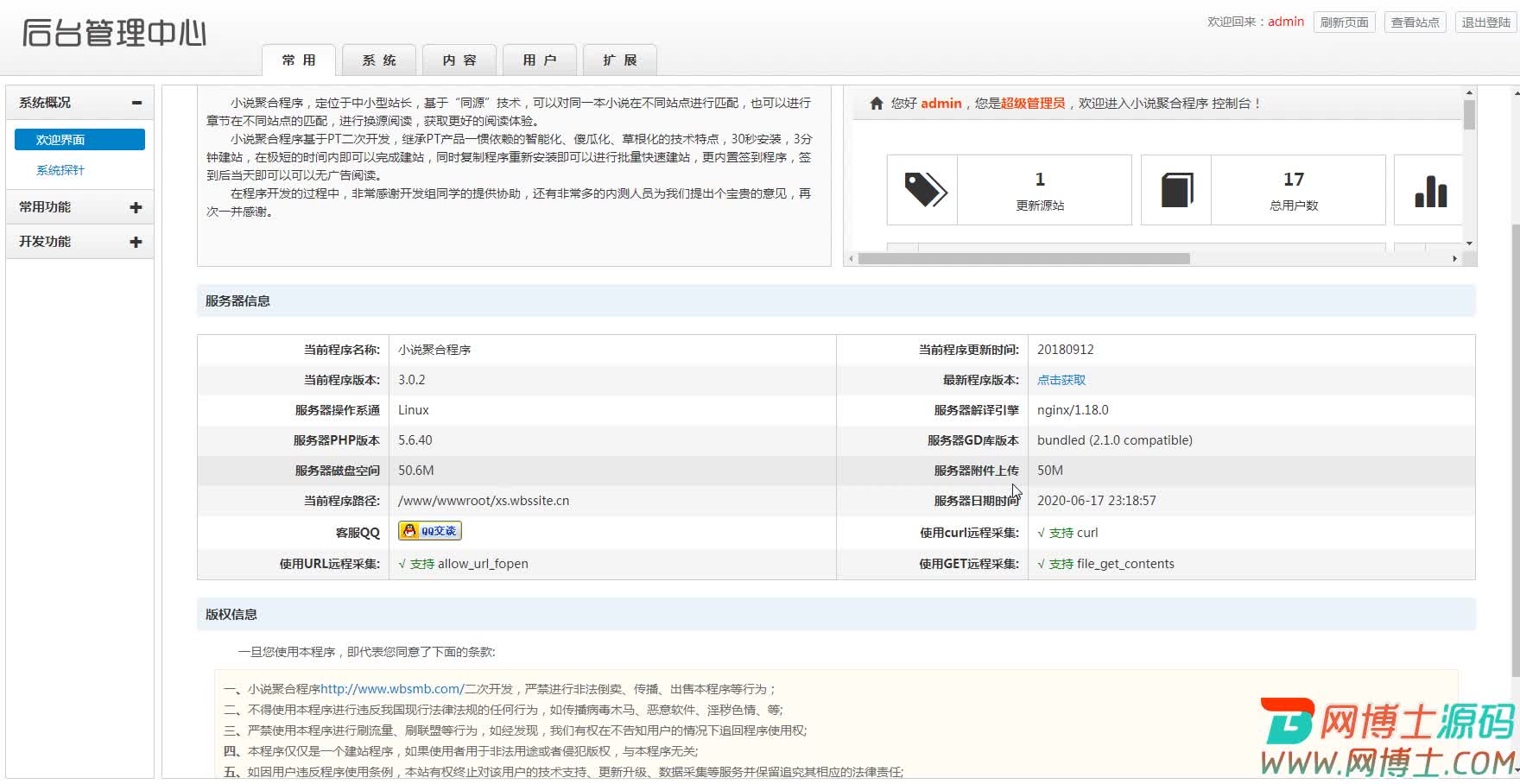Click the 查看站点 button
The width and height of the screenshot is (1520, 784).
pos(1415,22)
